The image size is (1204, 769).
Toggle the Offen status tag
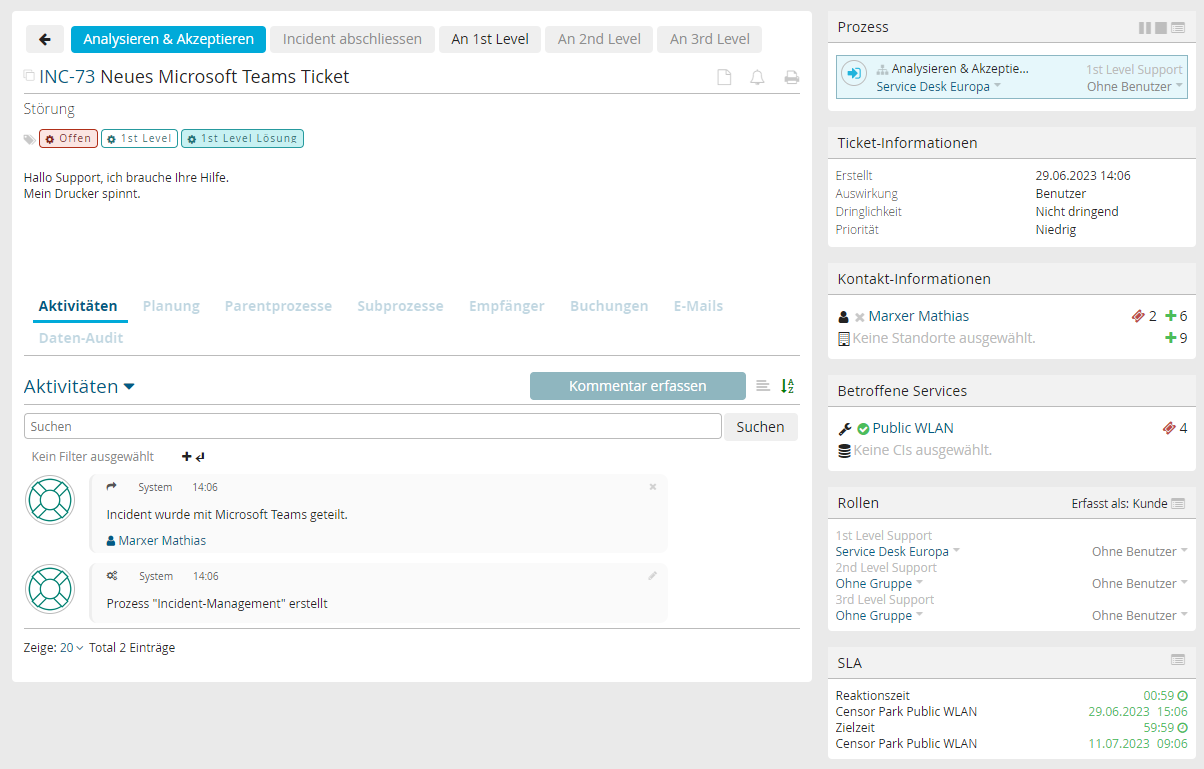[x=68, y=139]
